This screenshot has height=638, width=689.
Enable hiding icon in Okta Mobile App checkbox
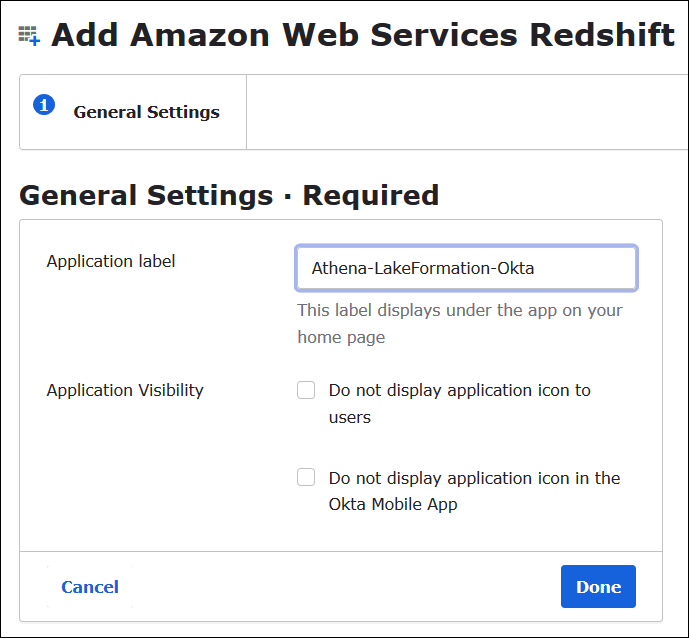pos(306,478)
